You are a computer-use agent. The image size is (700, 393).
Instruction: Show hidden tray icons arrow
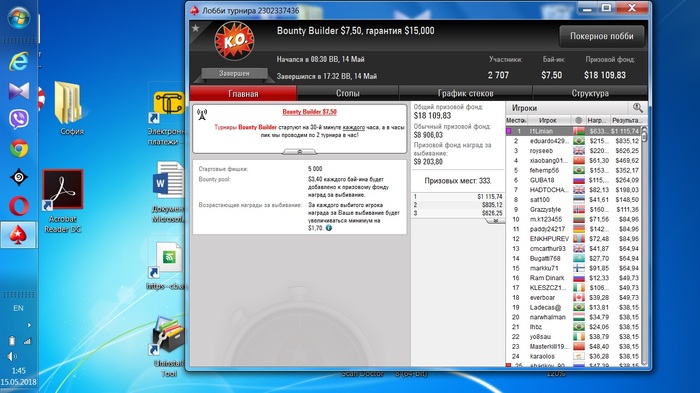click(x=29, y=325)
